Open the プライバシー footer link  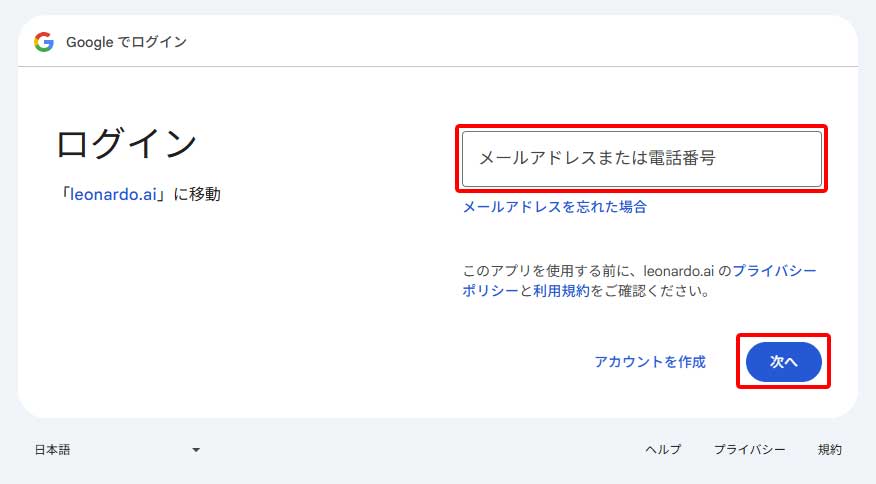[x=749, y=450]
